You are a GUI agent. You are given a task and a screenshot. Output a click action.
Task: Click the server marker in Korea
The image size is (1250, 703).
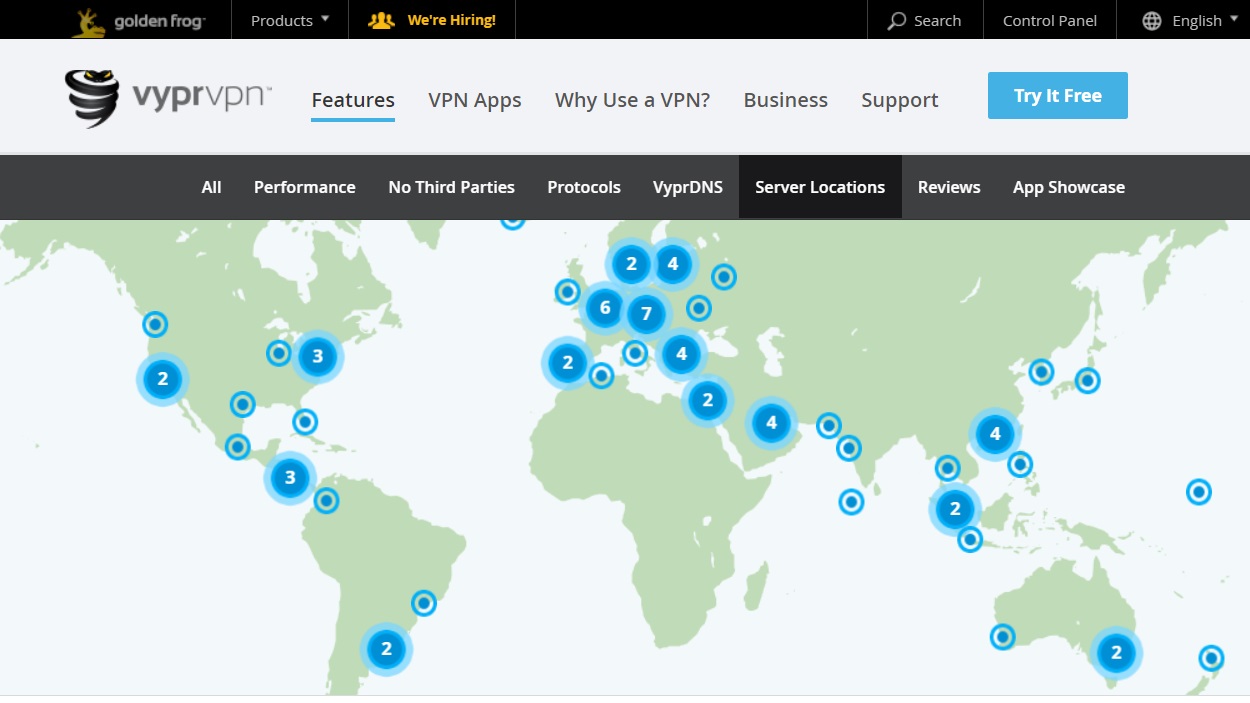1041,372
